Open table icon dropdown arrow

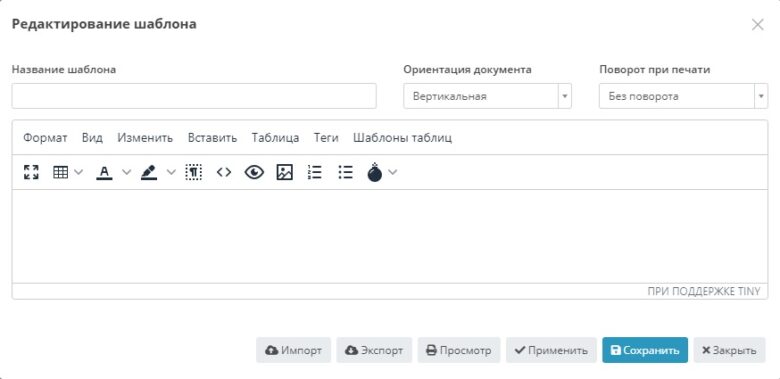79,172
